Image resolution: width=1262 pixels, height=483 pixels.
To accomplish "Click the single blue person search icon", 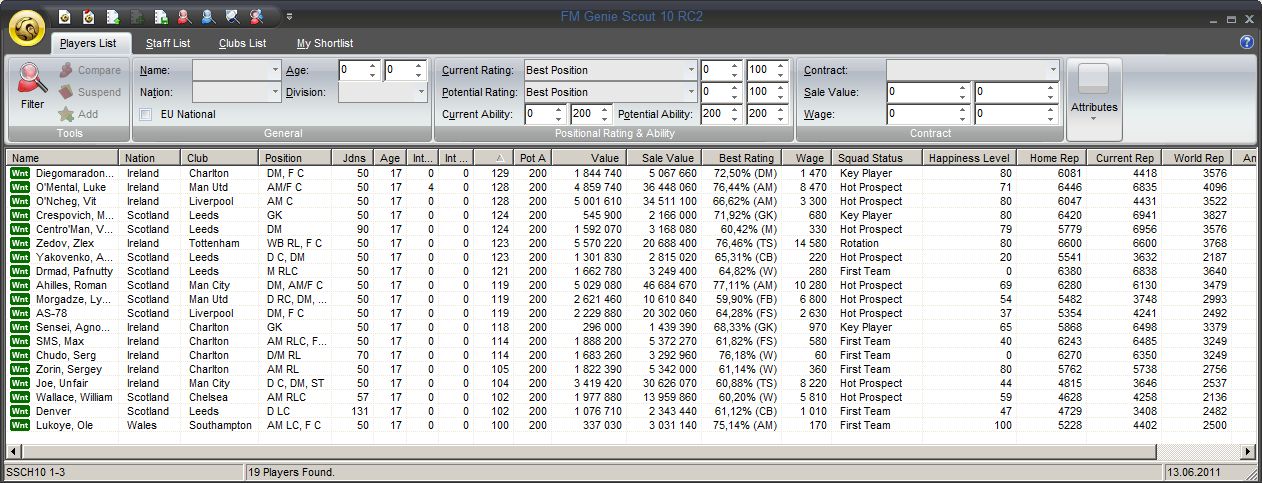I will (x=208, y=16).
